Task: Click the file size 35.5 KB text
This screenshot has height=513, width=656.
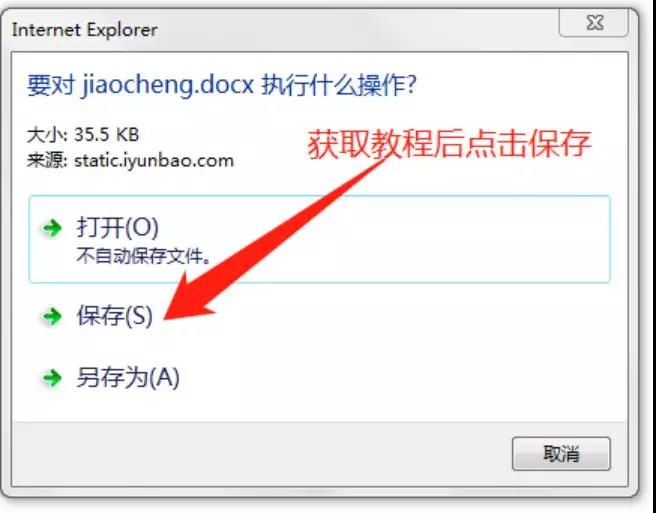Action: (107, 135)
